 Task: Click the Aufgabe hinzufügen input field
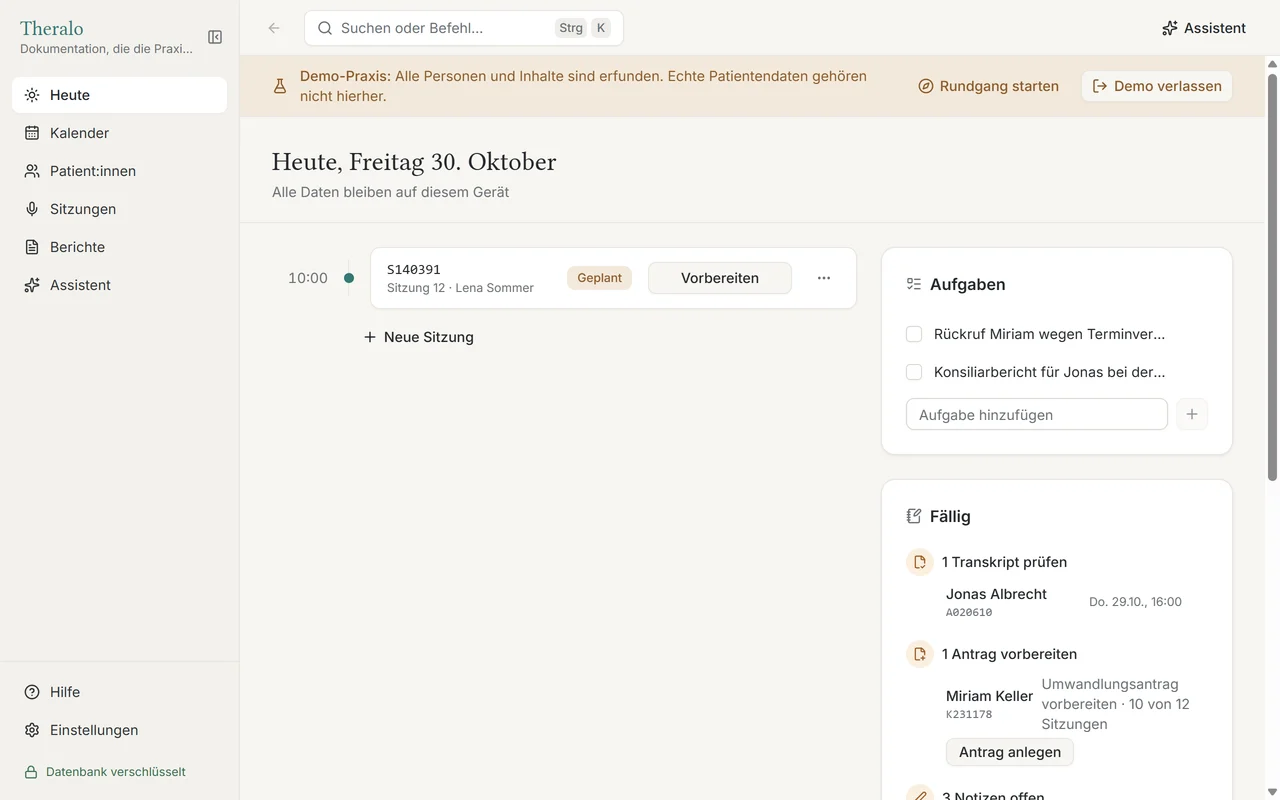[x=1037, y=414]
